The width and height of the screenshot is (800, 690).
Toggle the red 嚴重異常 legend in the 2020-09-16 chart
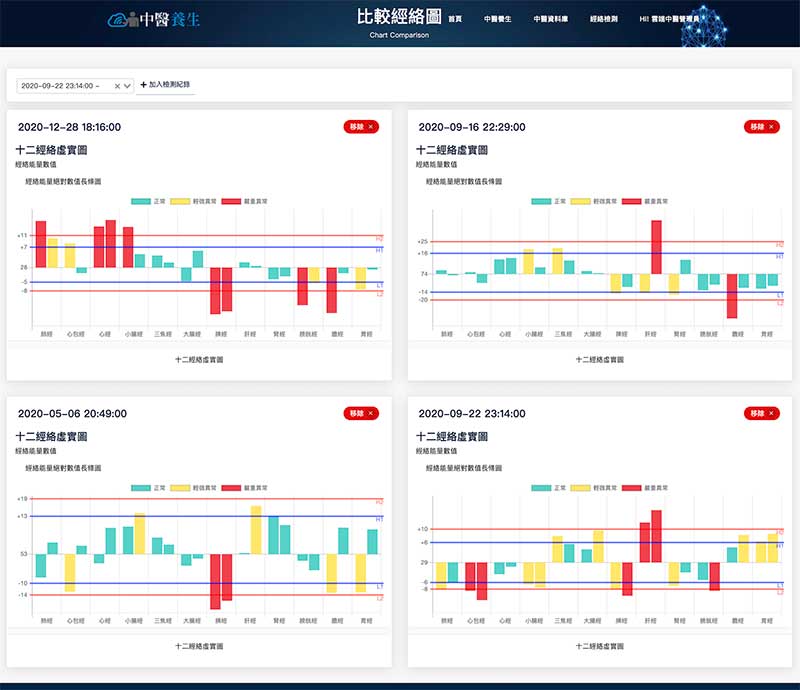645,202
